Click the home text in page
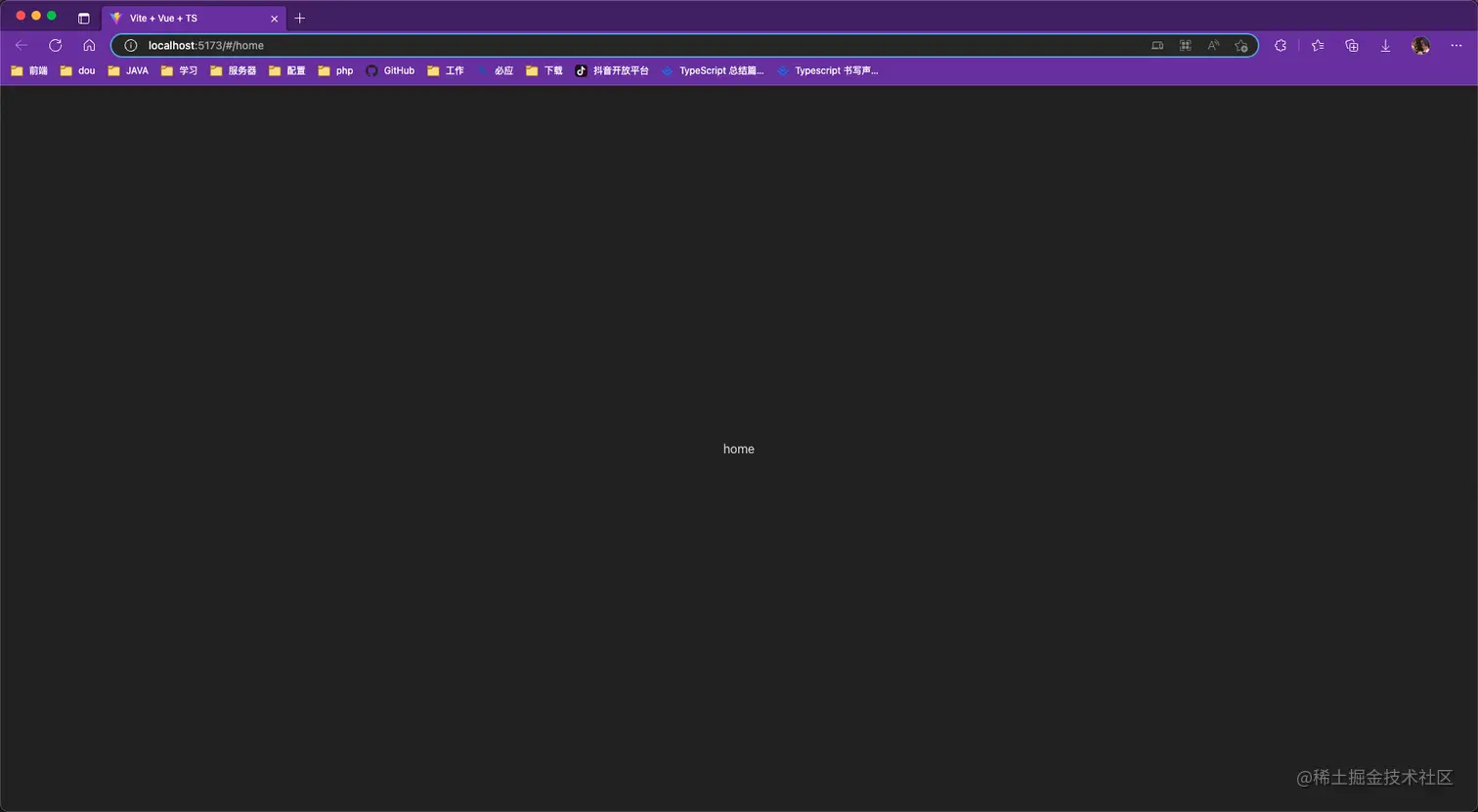1478x812 pixels. (739, 449)
